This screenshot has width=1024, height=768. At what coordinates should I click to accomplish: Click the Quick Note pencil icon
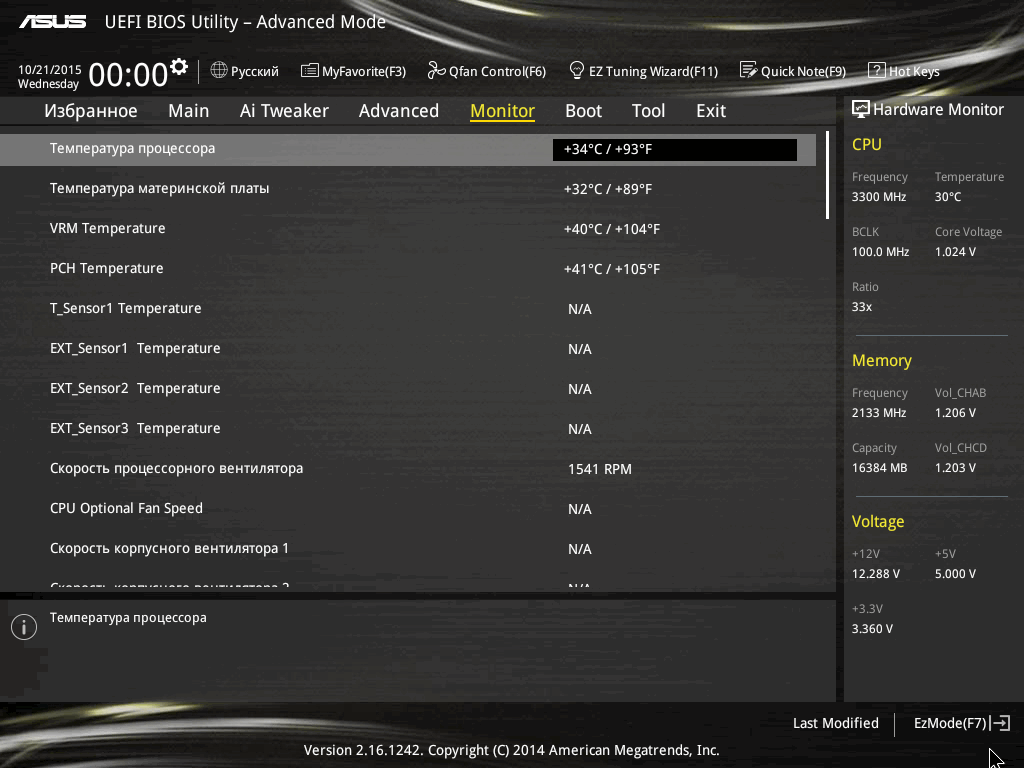coord(748,70)
